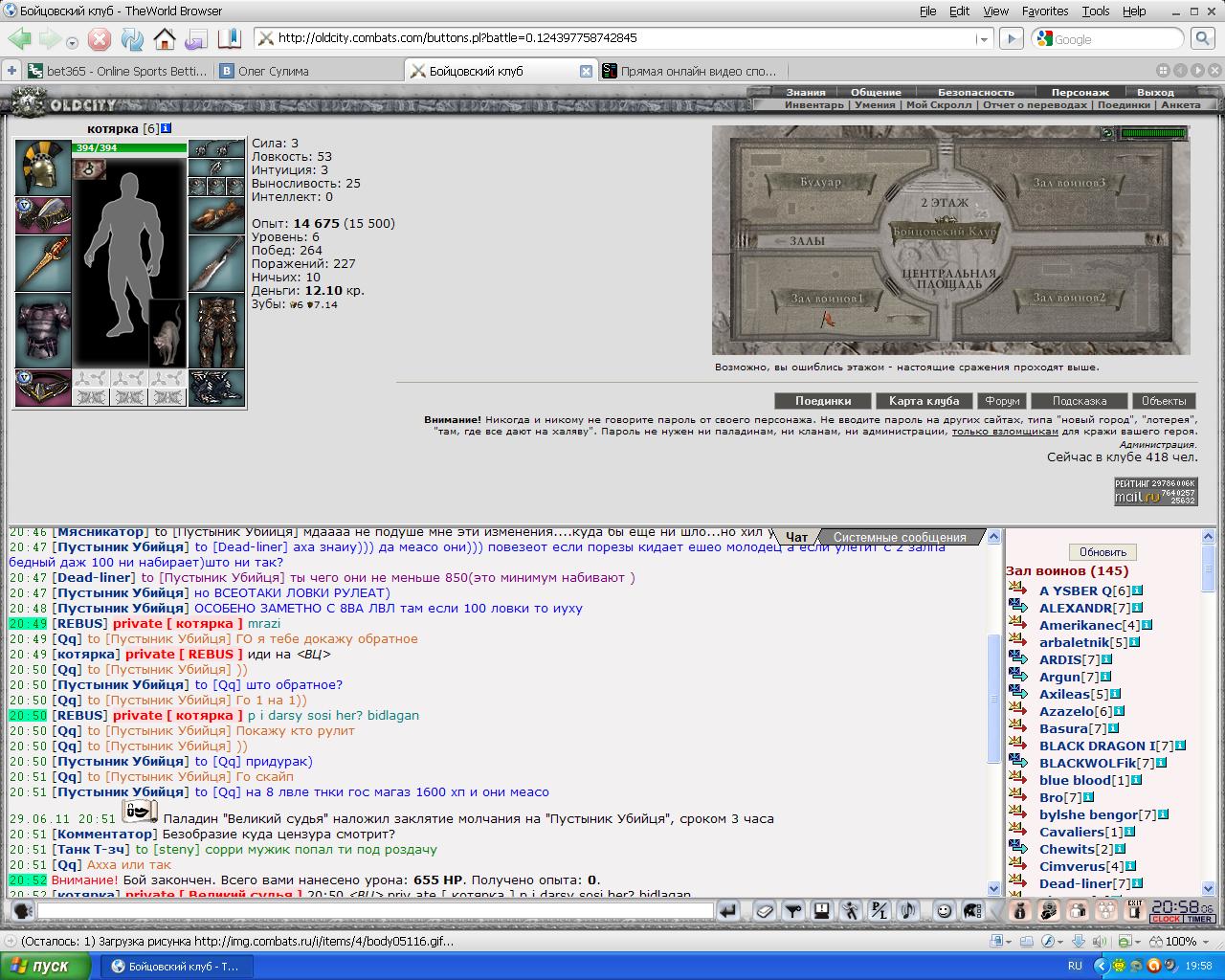
Task: Go to Зал воинов3 on the map
Action: coord(1069,182)
